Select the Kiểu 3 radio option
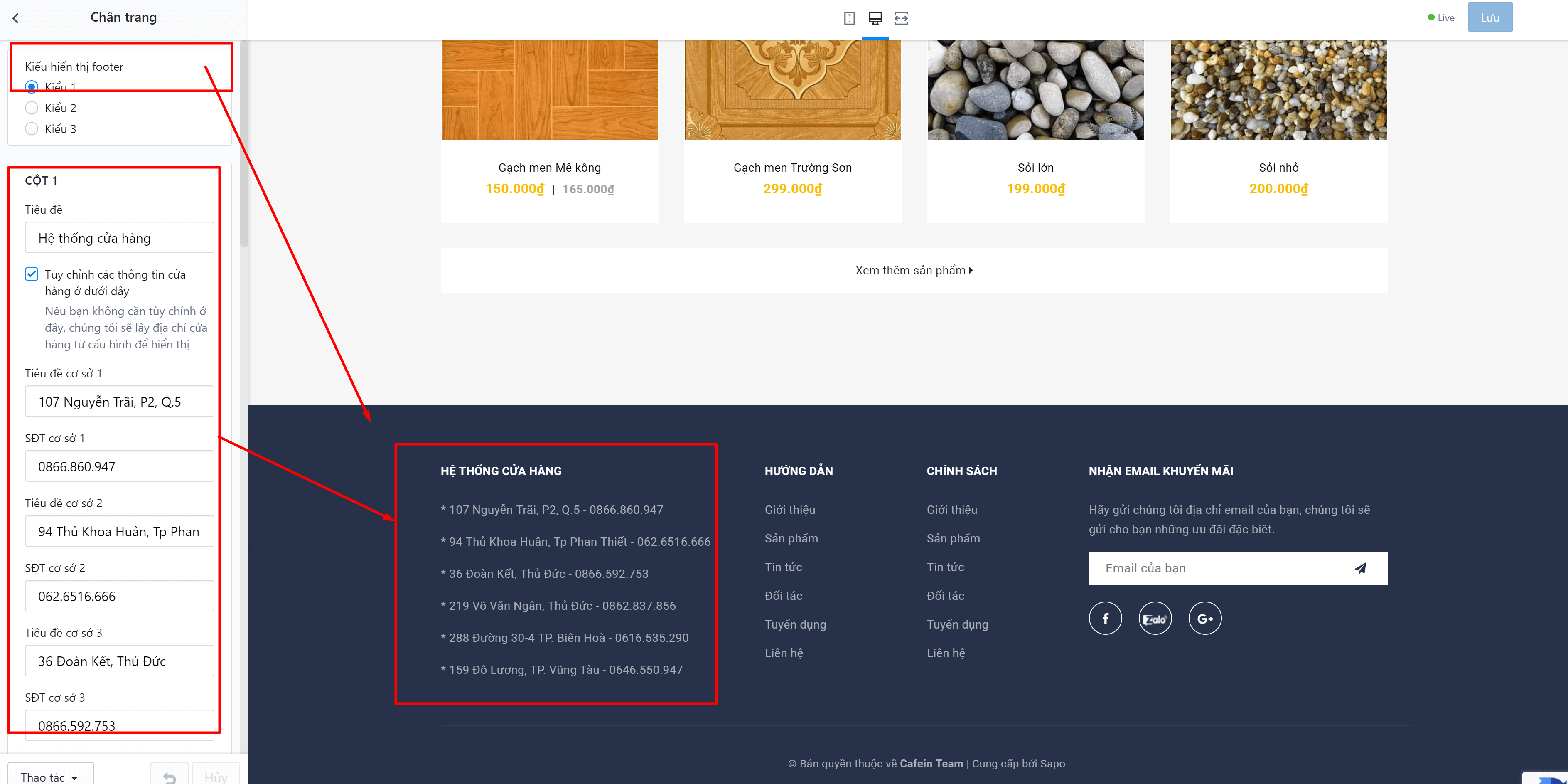This screenshot has height=784, width=1568. click(x=32, y=128)
